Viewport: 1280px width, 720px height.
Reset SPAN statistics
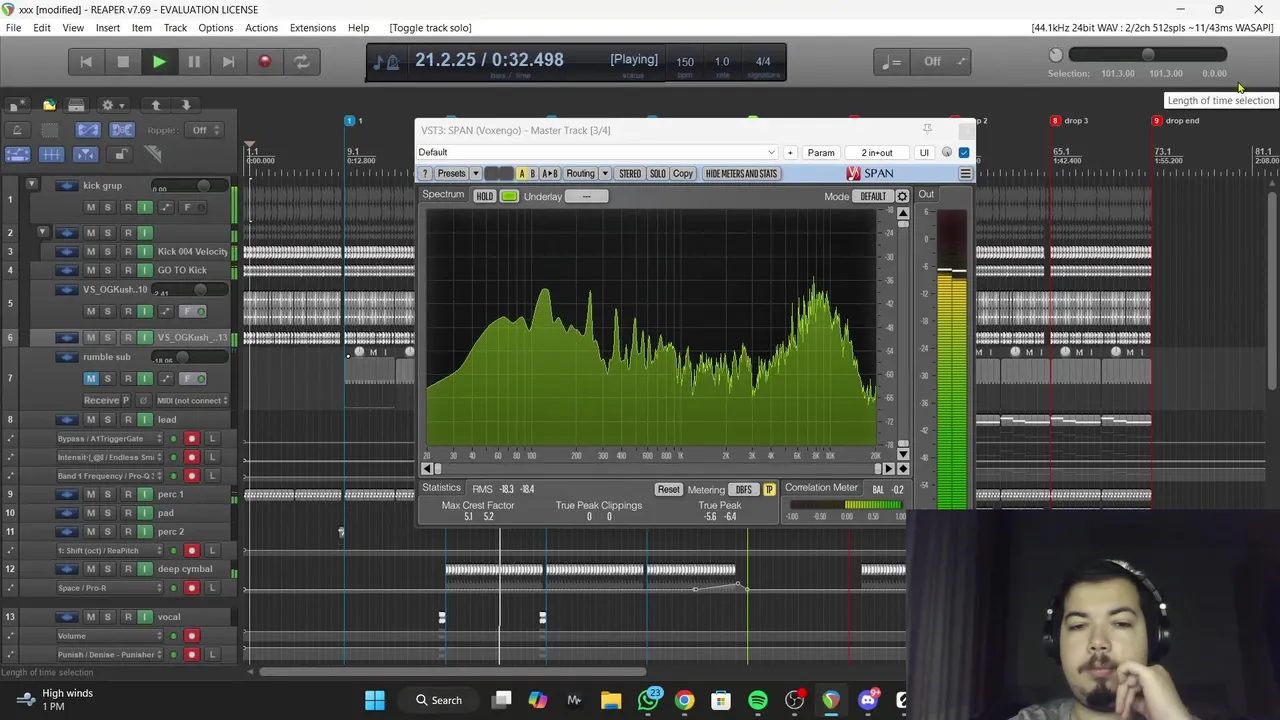click(668, 489)
